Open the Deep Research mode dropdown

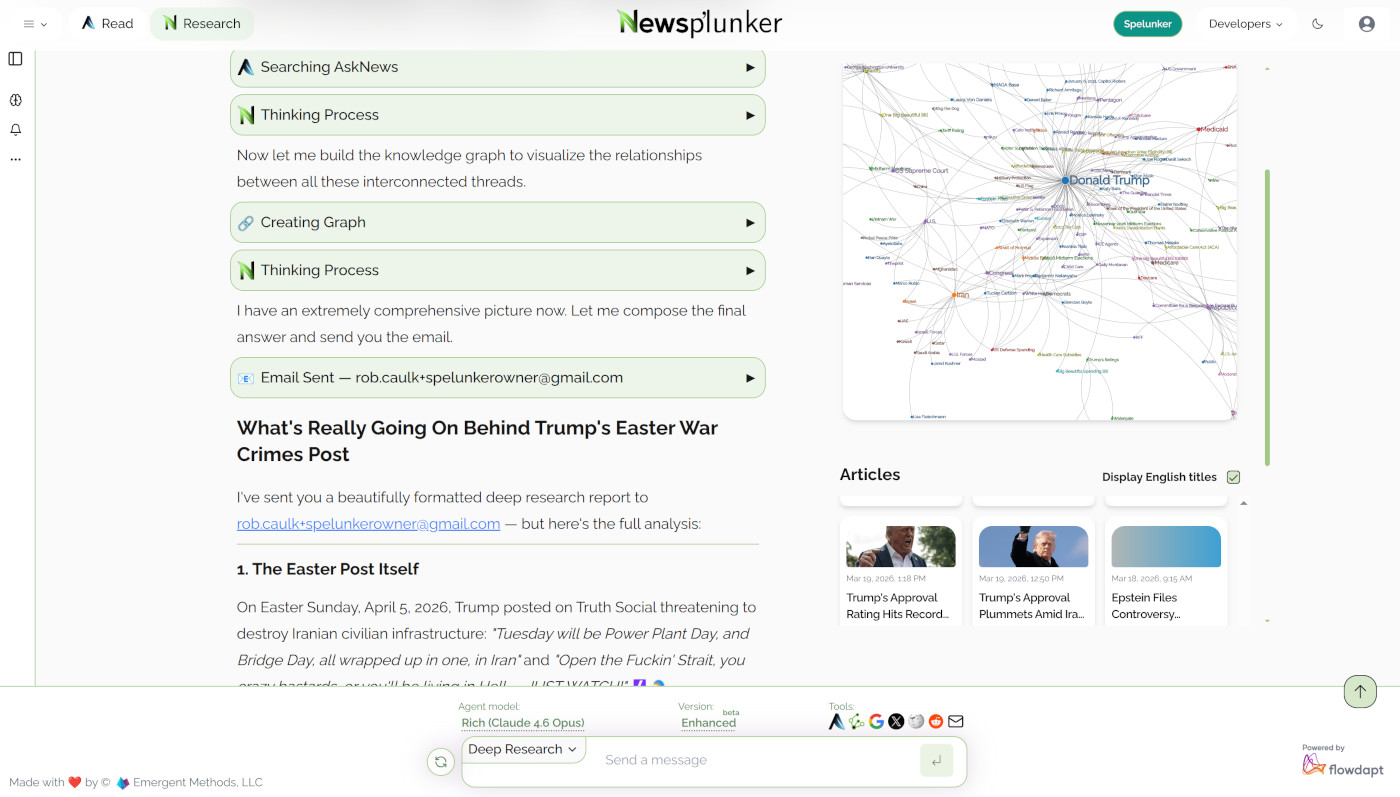pos(523,749)
